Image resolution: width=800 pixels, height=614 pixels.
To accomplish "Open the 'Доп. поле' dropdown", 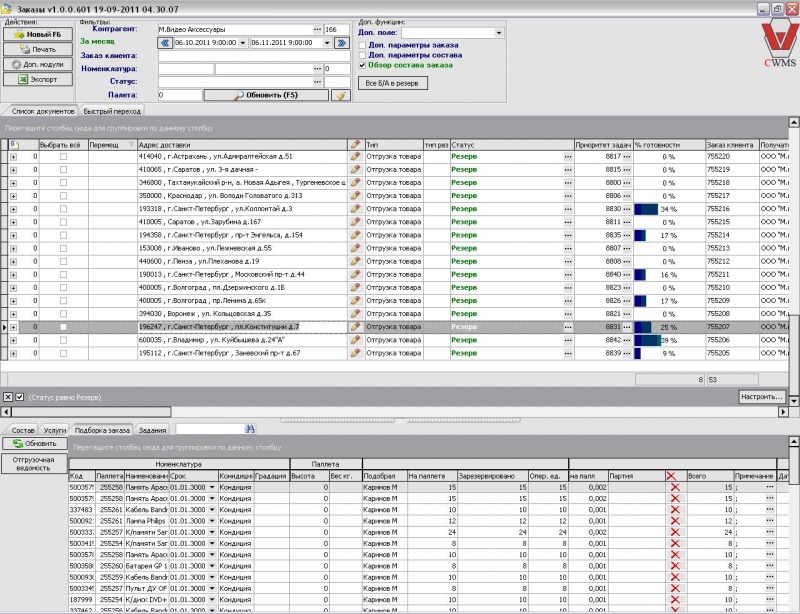I will pyautogui.click(x=499, y=33).
